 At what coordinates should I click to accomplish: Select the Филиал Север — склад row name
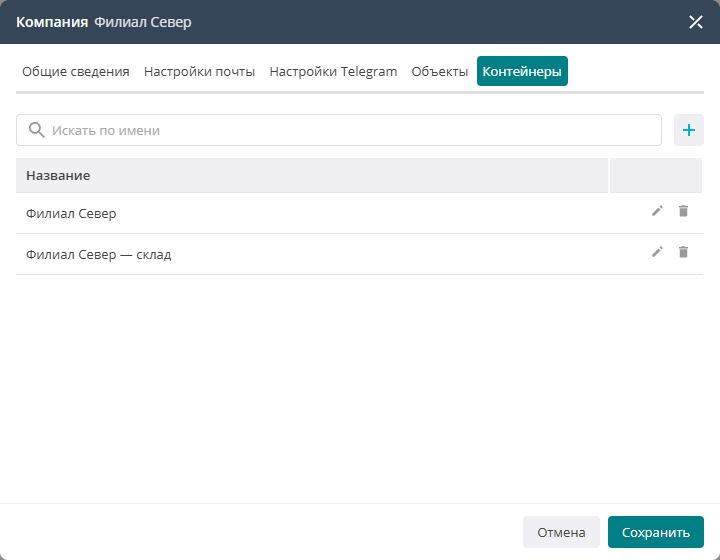click(x=99, y=254)
